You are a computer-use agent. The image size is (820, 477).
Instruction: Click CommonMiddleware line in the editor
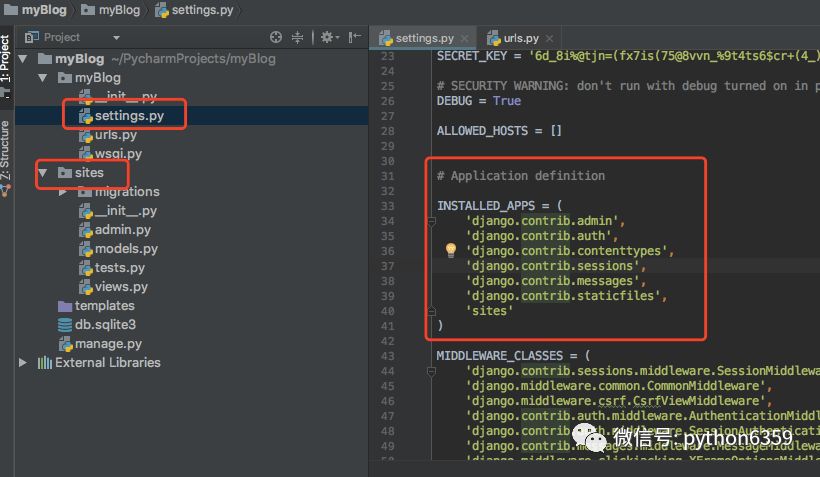619,386
